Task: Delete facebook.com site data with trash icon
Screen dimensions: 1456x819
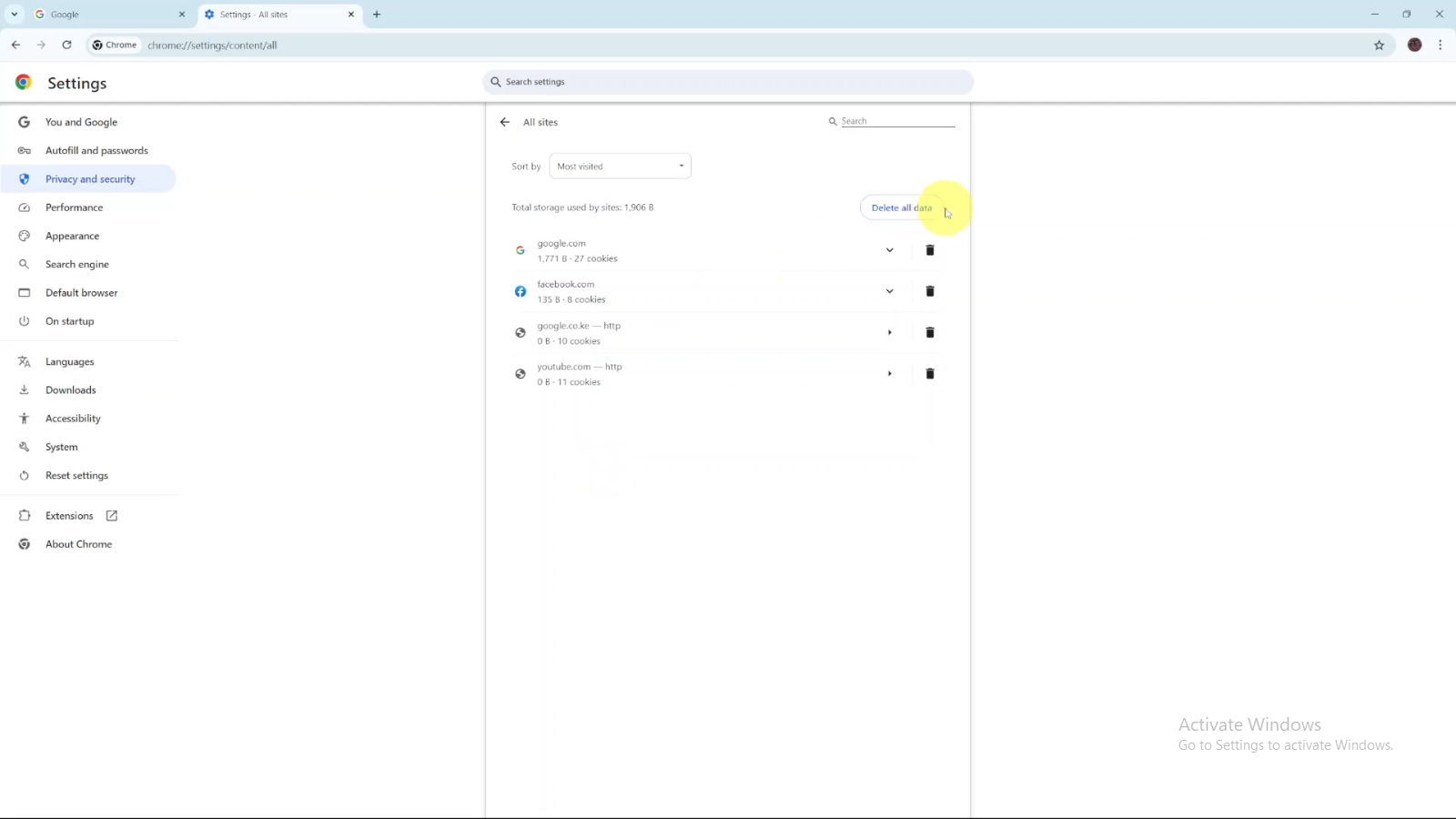Action: click(930, 291)
